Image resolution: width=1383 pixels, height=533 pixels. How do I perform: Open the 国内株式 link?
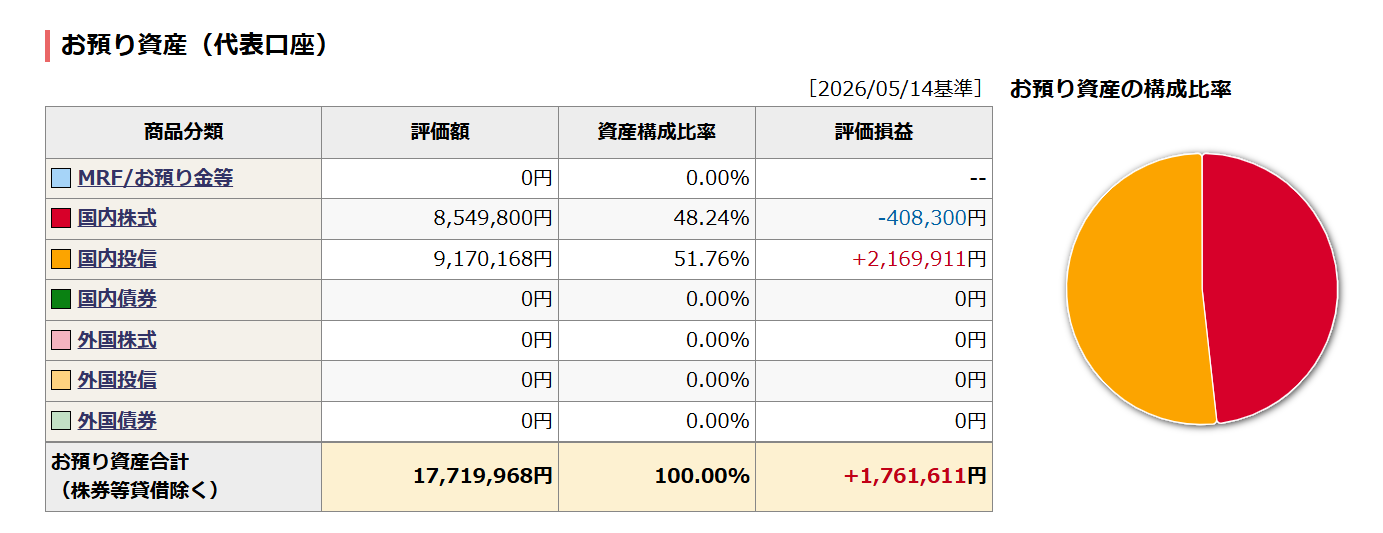pos(117,219)
